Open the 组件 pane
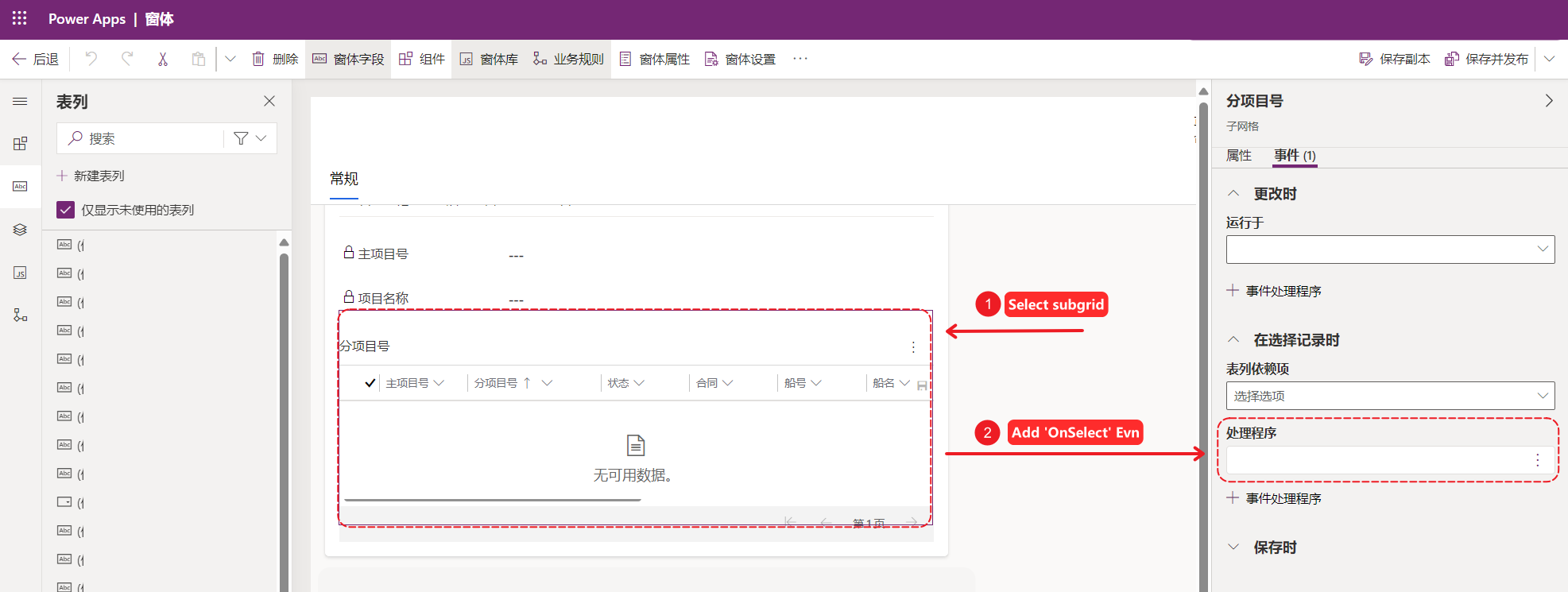Image resolution: width=1568 pixels, height=592 pixels. [x=421, y=59]
